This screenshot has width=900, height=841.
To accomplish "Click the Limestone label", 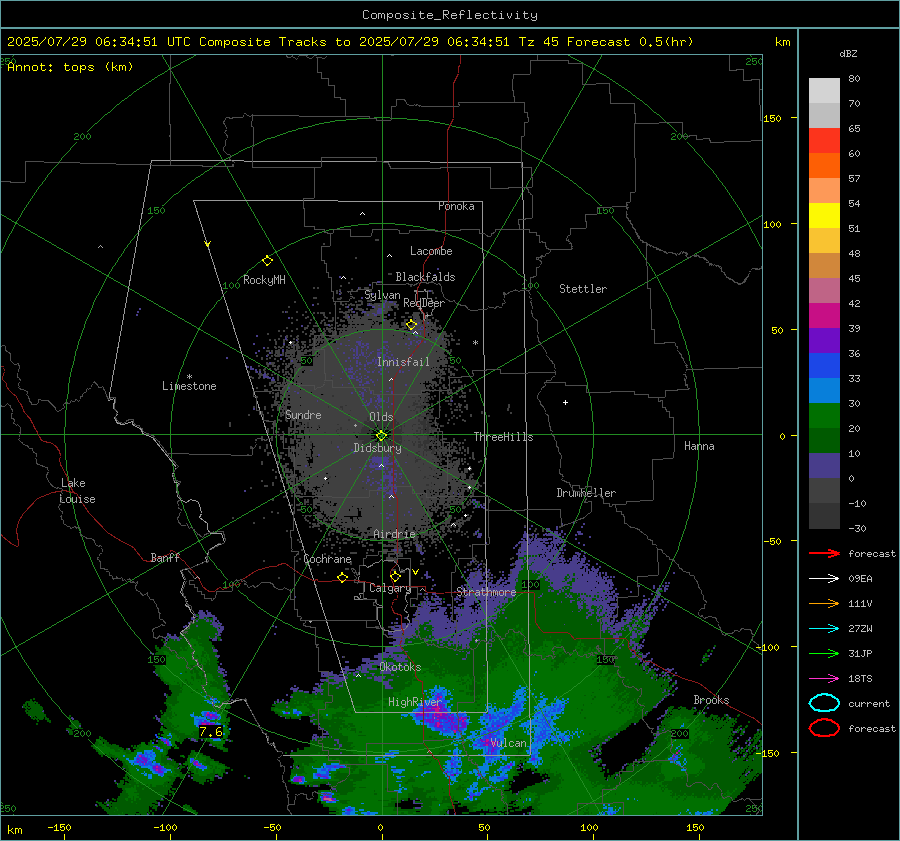I will pos(189,386).
